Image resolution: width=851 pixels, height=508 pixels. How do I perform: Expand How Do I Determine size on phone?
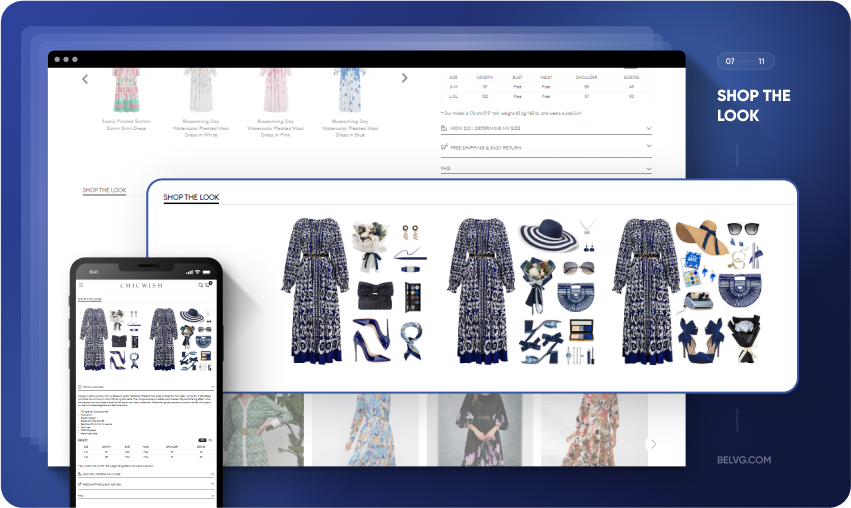[146, 474]
